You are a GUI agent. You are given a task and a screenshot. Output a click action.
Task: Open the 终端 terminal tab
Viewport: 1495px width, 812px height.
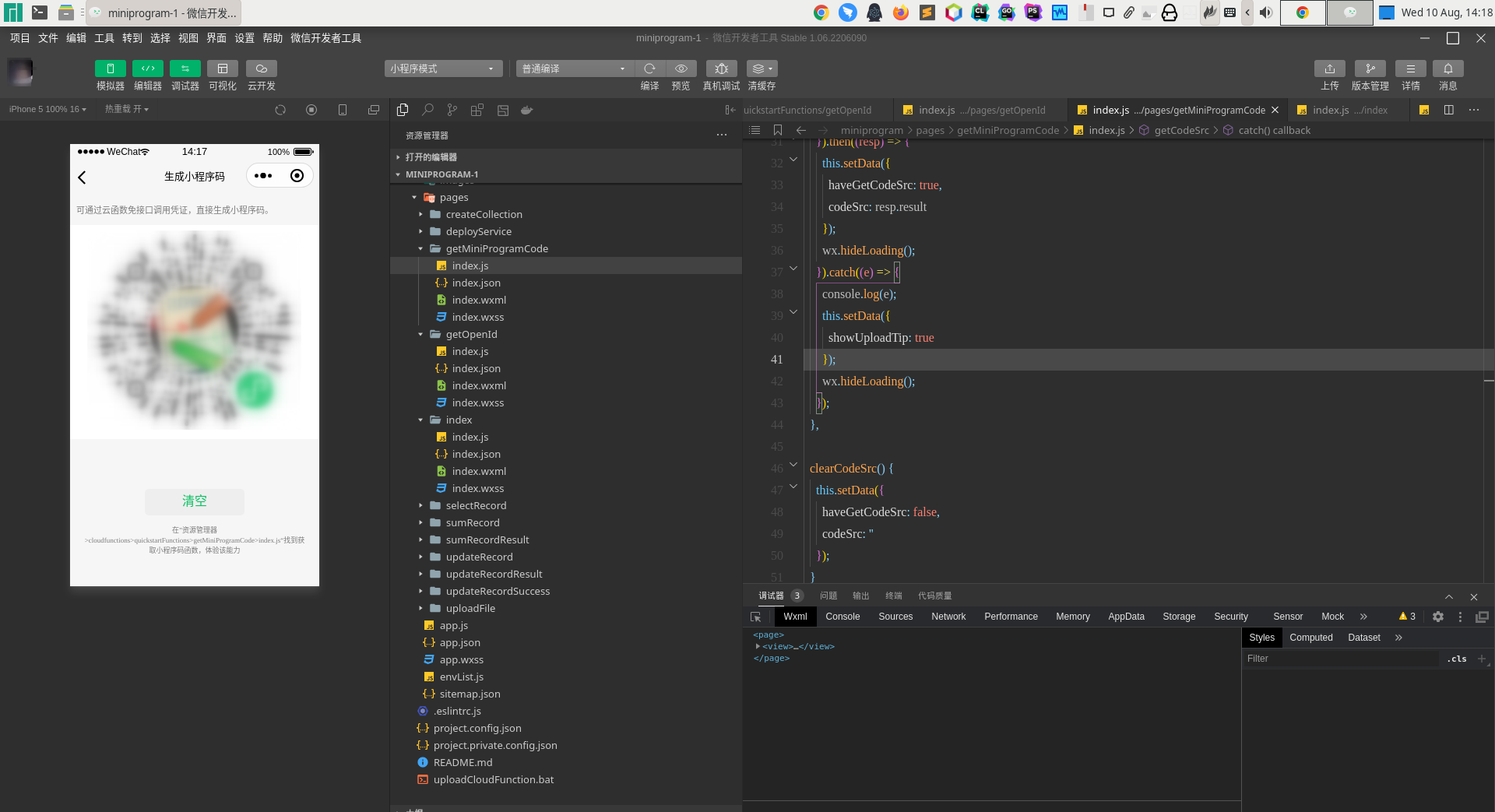click(894, 596)
